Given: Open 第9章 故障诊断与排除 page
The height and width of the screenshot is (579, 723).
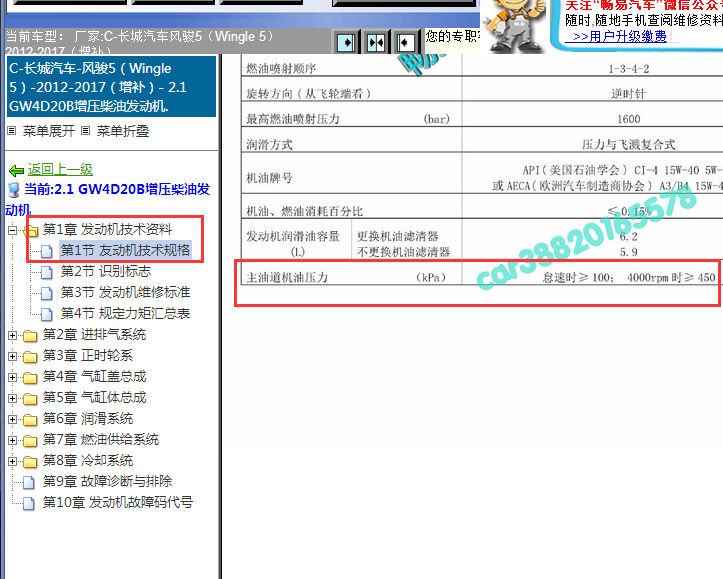Looking at the screenshot, I should pyautogui.click(x=107, y=481).
